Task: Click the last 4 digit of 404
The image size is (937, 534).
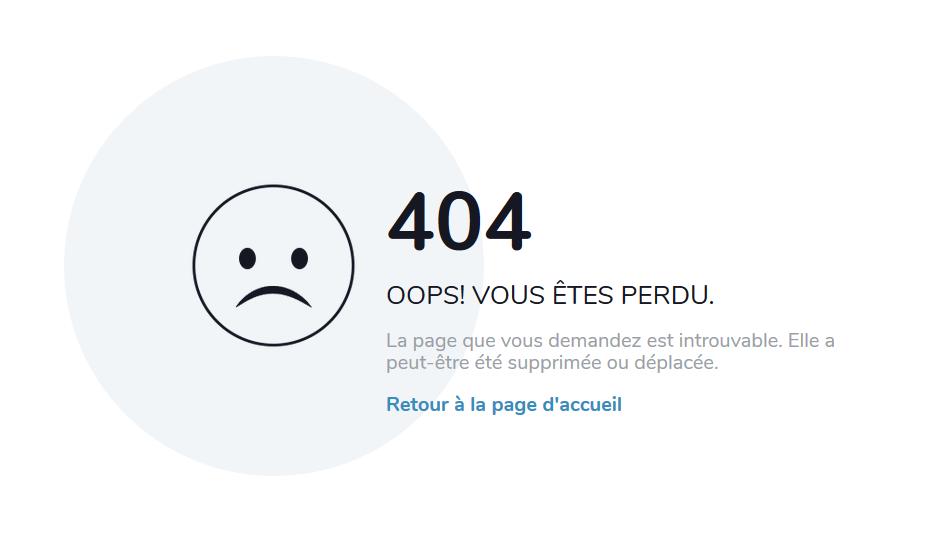Action: pos(507,222)
